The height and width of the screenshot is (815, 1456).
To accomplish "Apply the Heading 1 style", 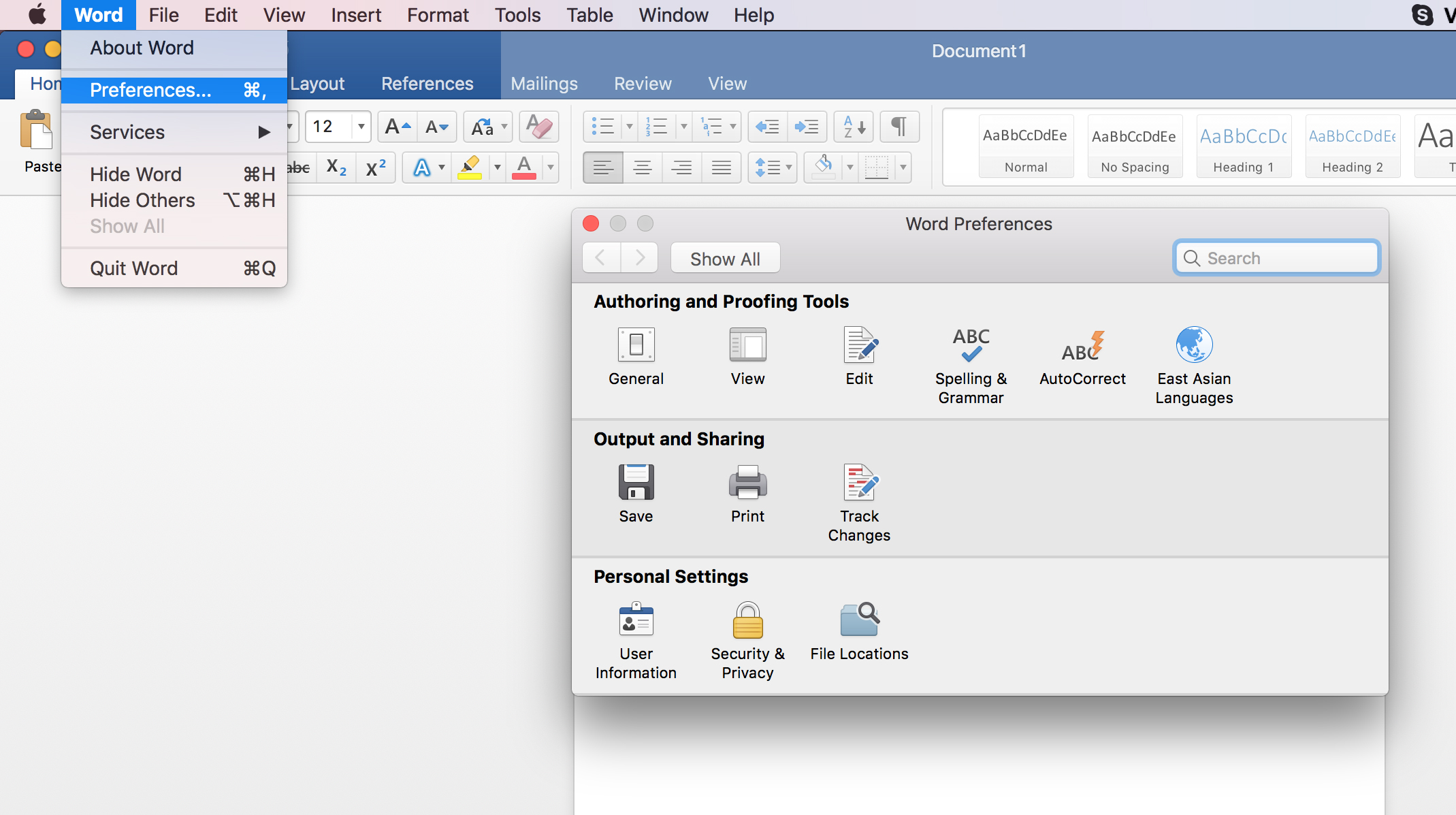I will 1243,146.
